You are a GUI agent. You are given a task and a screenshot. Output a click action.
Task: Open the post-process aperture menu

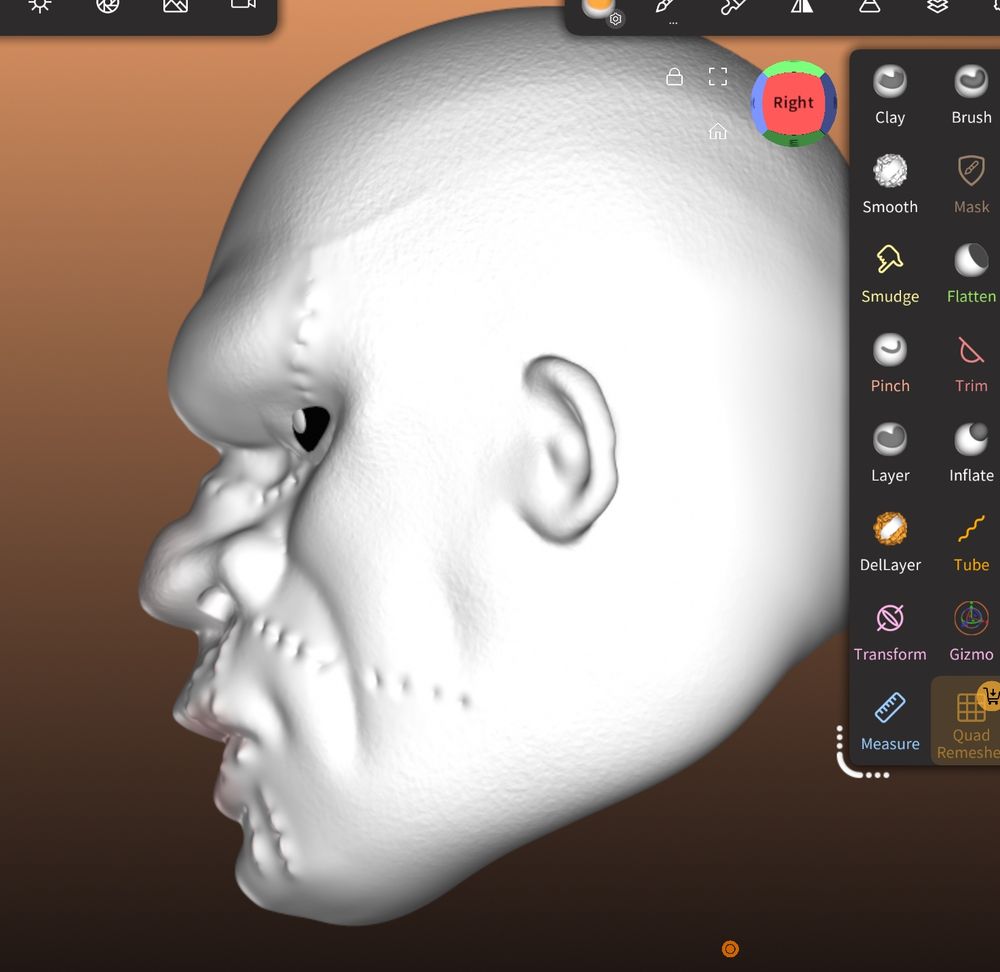(107, 6)
